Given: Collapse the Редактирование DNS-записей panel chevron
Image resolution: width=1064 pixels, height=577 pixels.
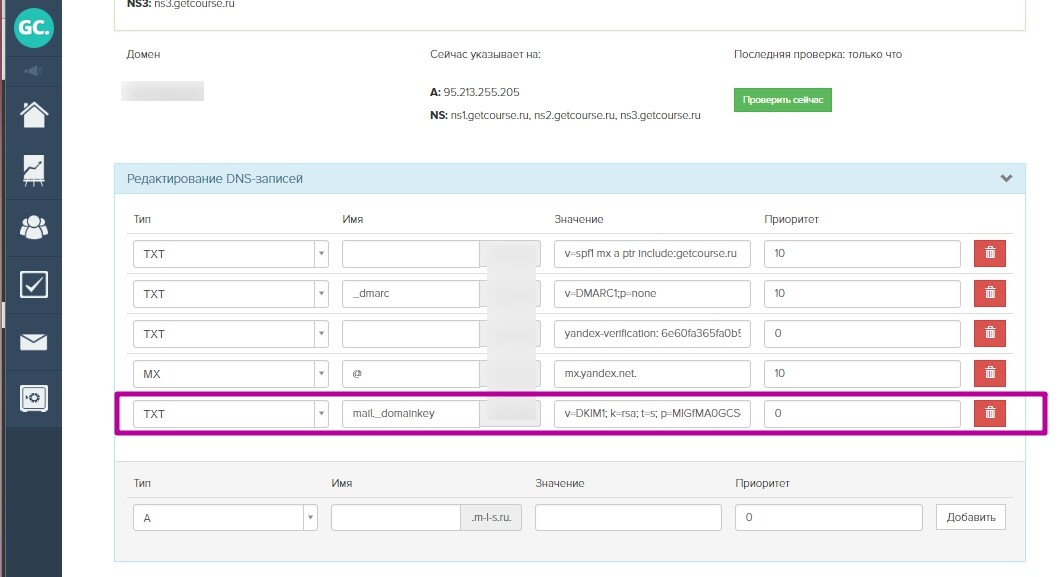Looking at the screenshot, I should click(x=1006, y=179).
